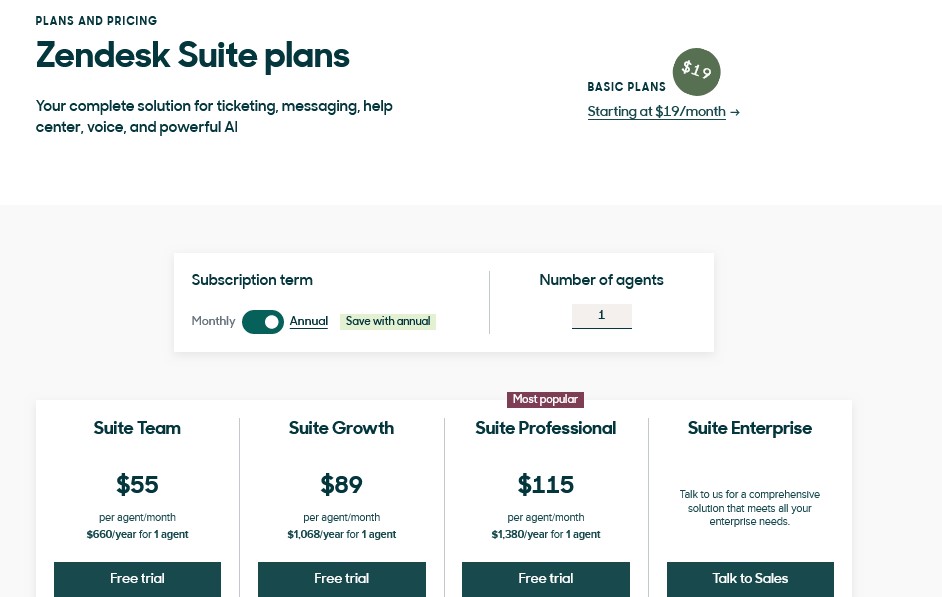The image size is (942, 597).
Task: Click the Most popular tag
Action: tap(545, 399)
